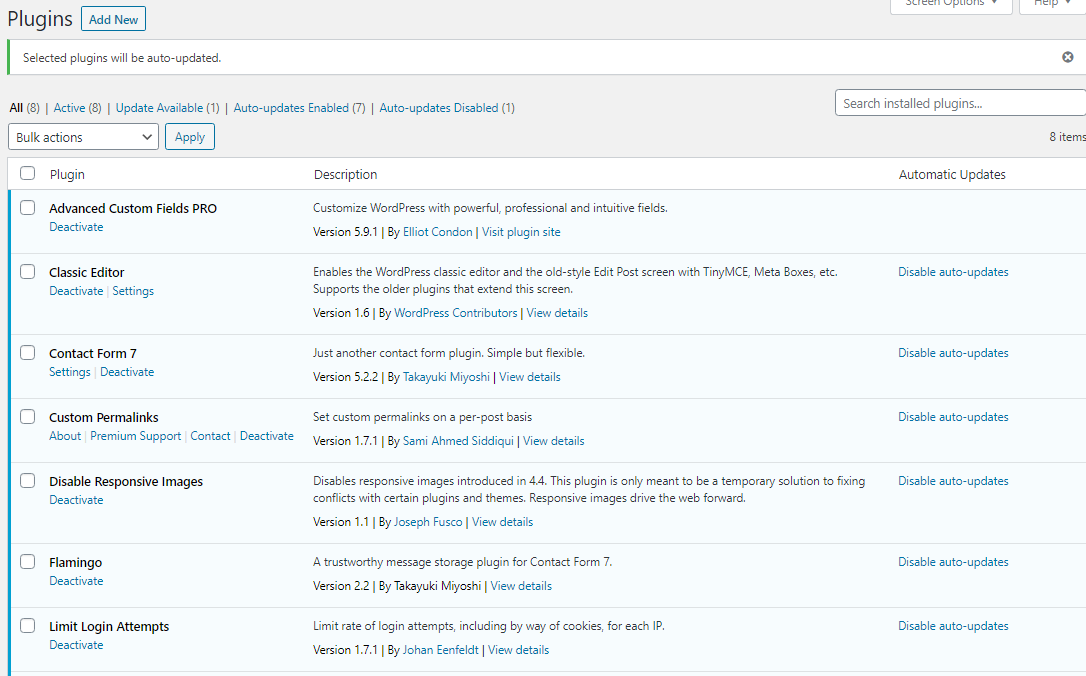Select the Disable Responsive Images checkbox
Image resolution: width=1086 pixels, height=676 pixels.
point(28,481)
